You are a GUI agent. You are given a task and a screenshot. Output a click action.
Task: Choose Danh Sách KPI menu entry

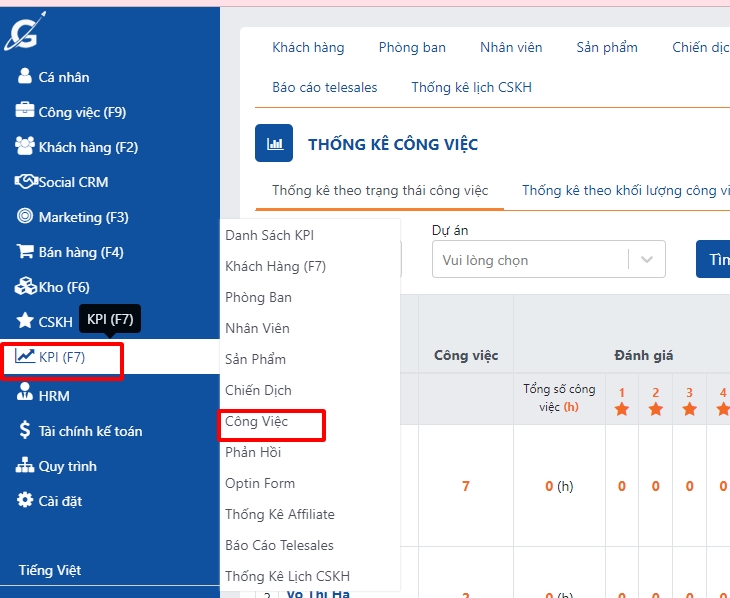(x=269, y=235)
